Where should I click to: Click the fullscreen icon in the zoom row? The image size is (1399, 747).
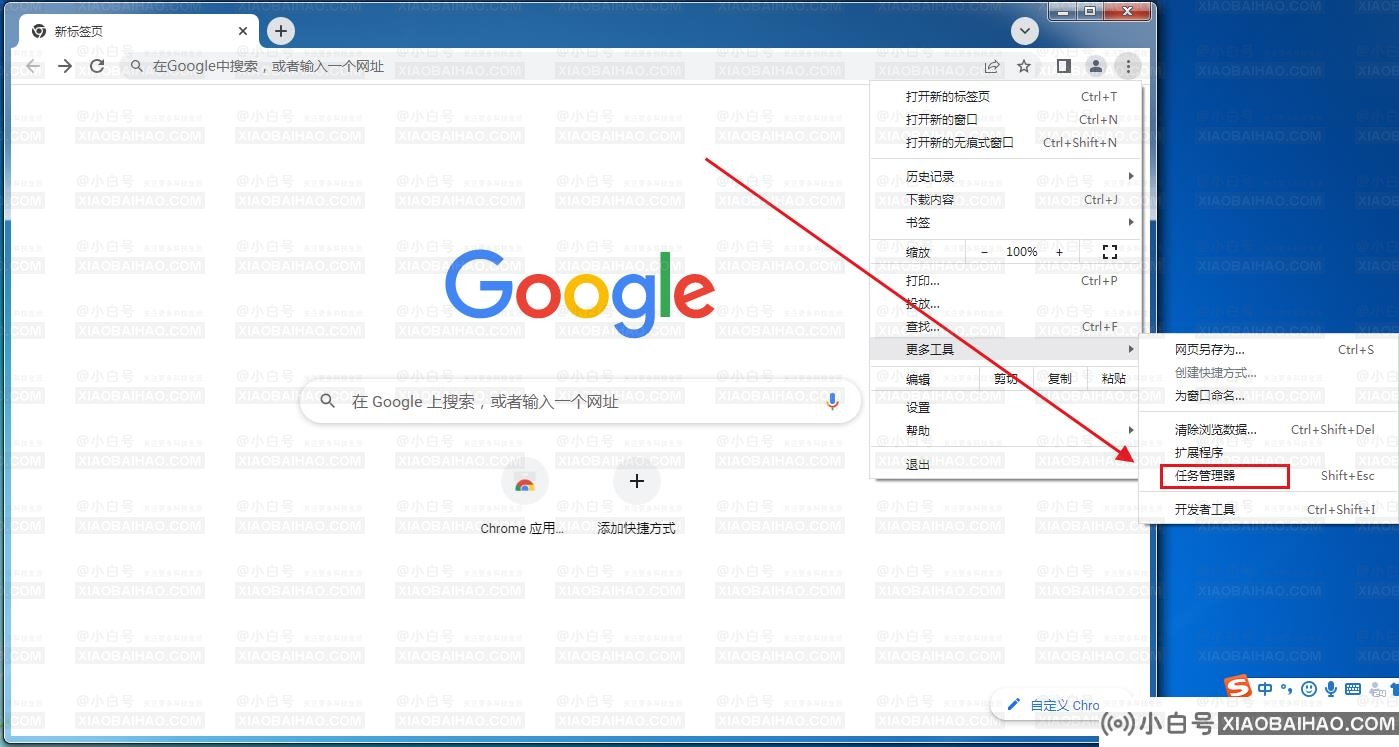pos(1109,252)
